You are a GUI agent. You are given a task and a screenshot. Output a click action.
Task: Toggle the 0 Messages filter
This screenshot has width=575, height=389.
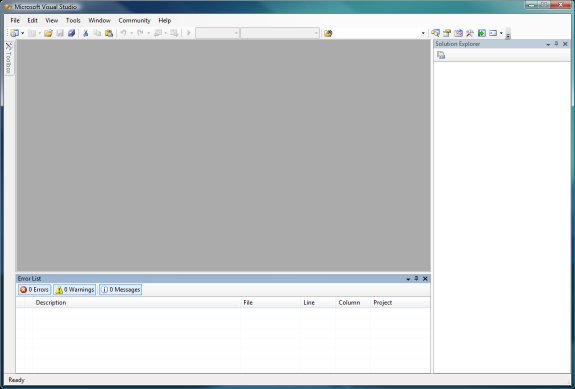[121, 290]
